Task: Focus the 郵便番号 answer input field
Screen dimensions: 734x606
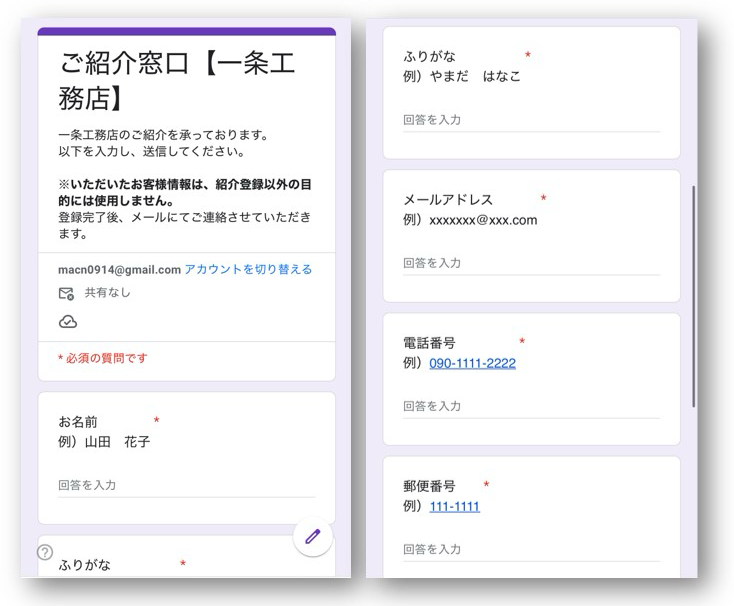Action: point(531,550)
